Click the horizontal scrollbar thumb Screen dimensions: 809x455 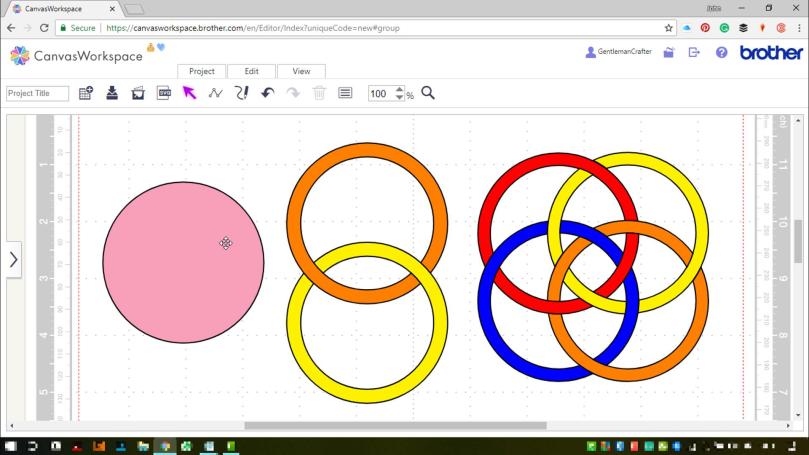point(395,426)
